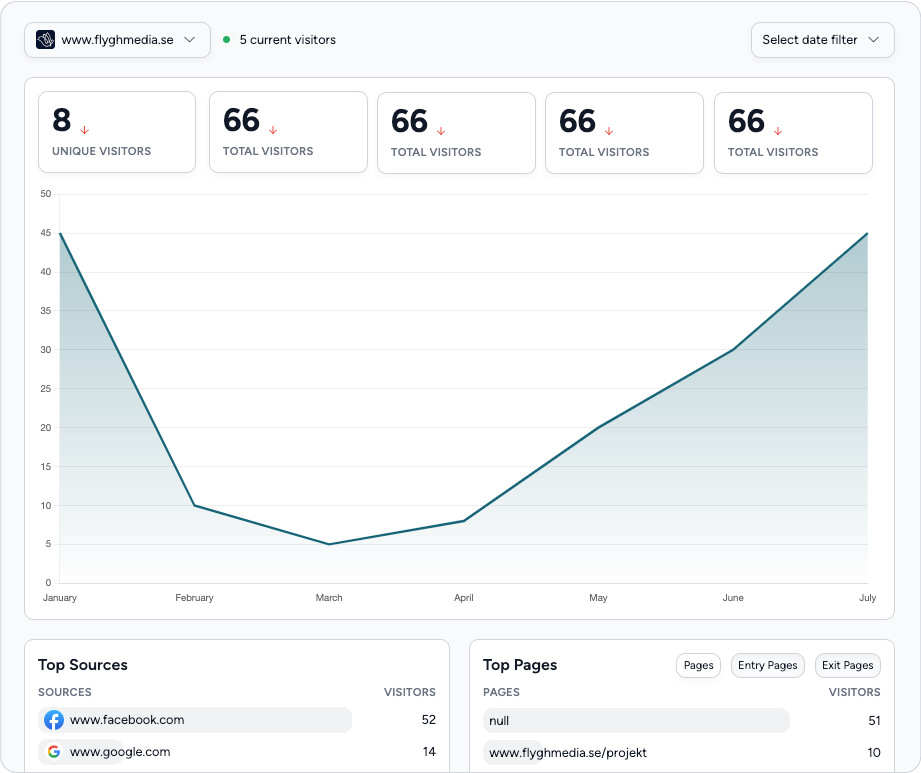921x773 pixels.
Task: Click the Google icon beside www.google.com
Action: click(55, 751)
